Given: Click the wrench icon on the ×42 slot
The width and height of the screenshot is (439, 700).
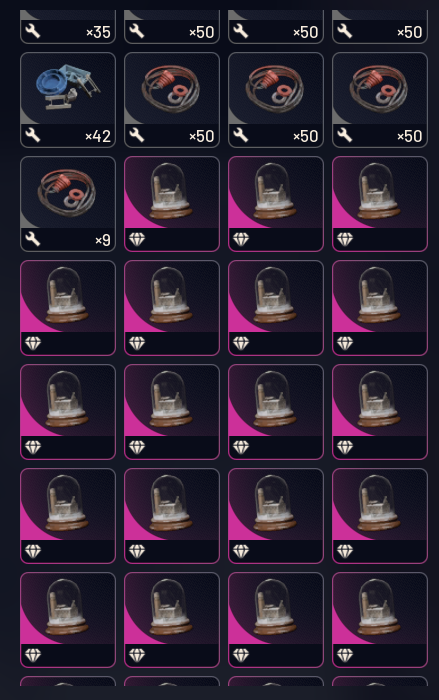Looking at the screenshot, I should [33, 135].
